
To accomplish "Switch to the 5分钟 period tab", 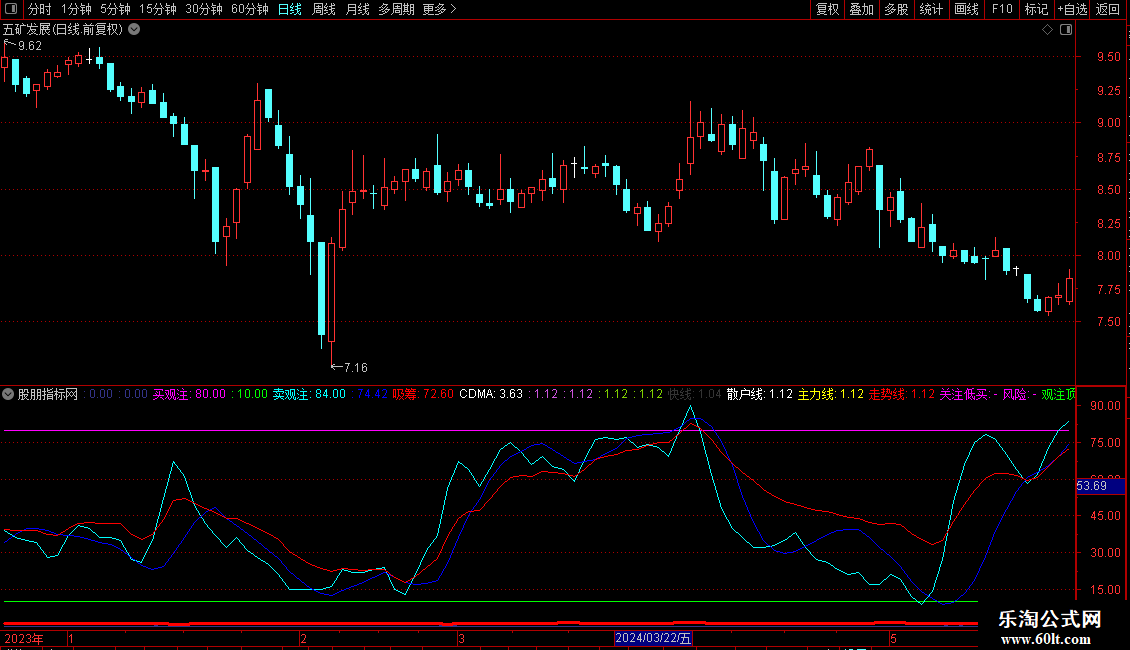I will point(115,9).
